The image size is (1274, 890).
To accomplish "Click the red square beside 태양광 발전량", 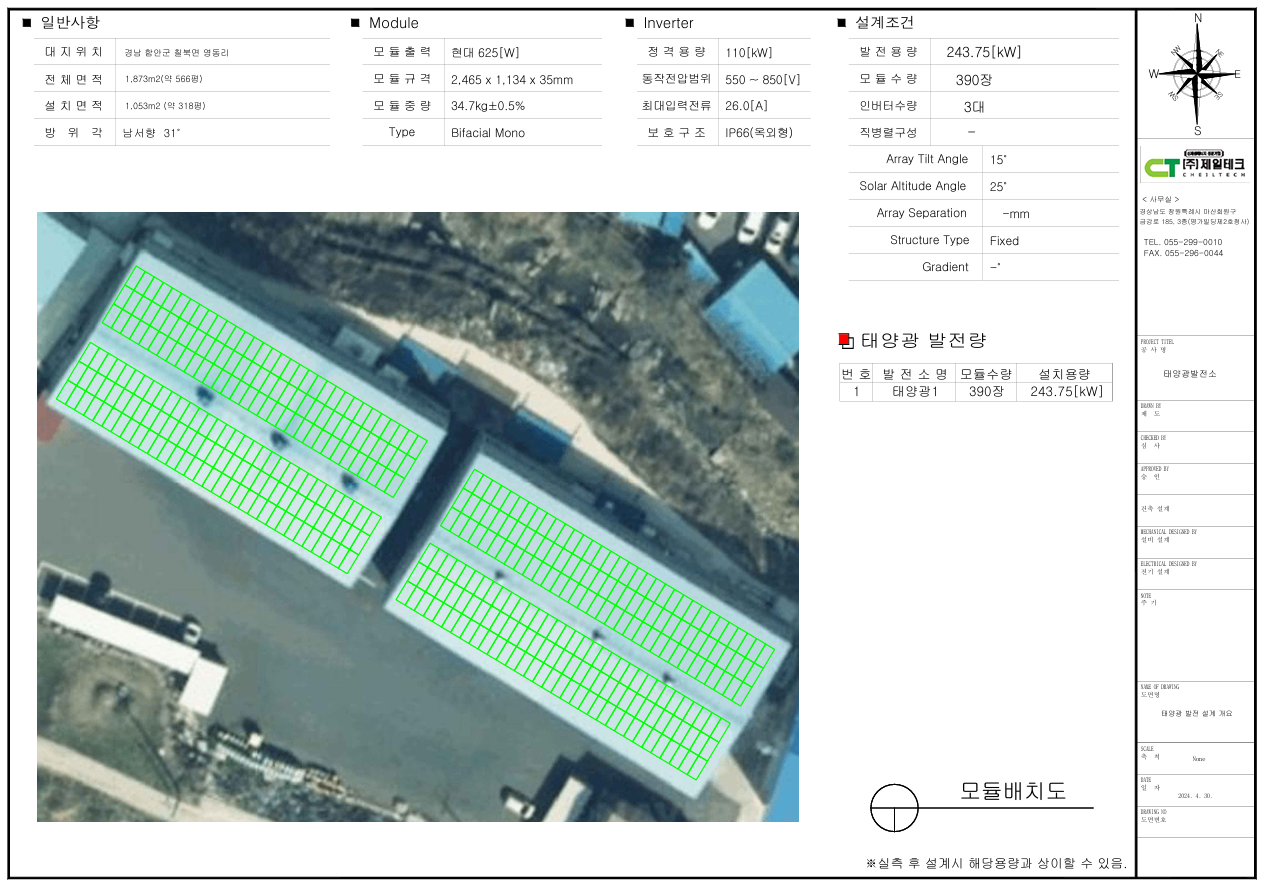I will coord(844,340).
